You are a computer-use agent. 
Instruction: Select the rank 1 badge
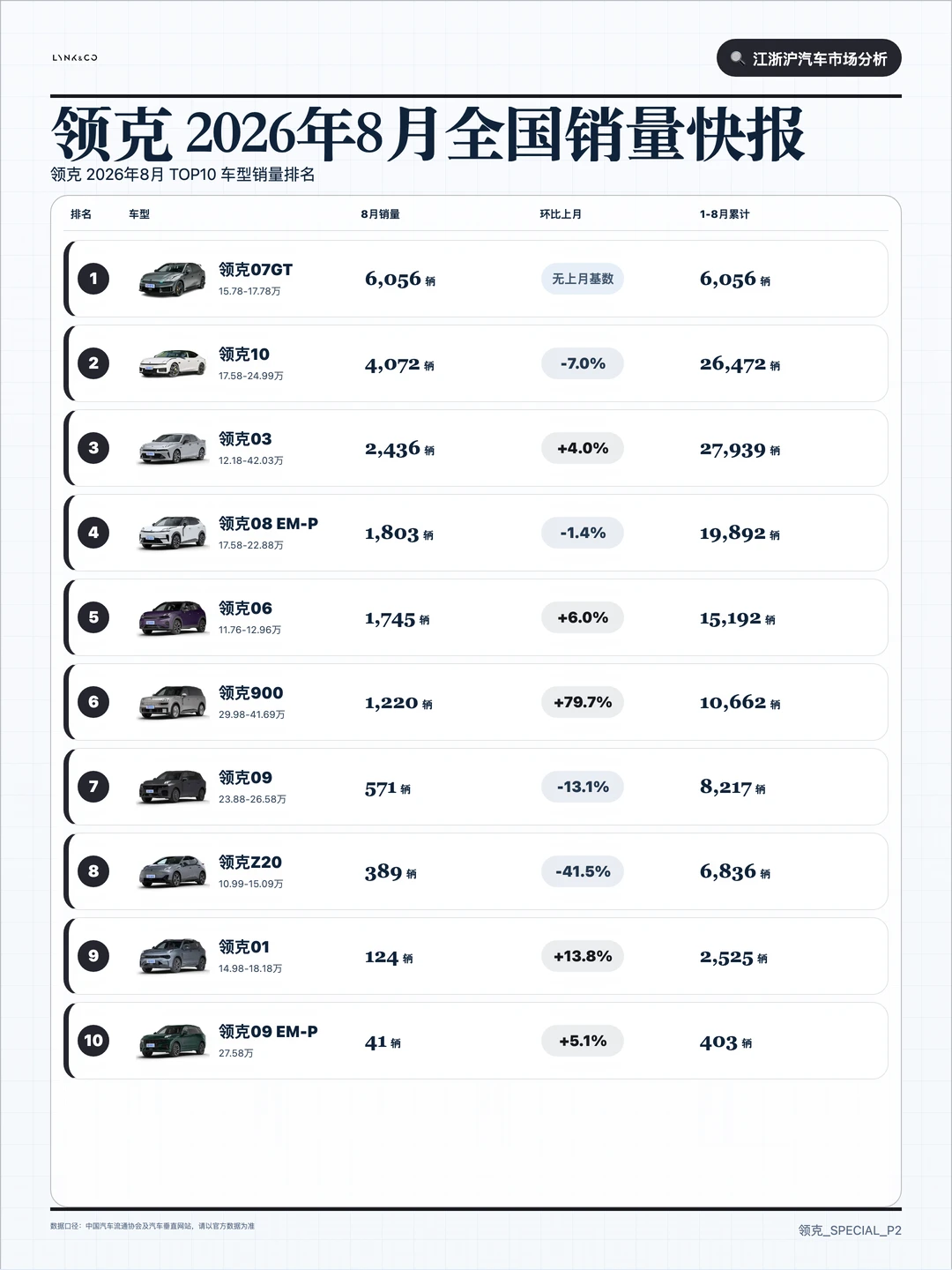coord(93,279)
